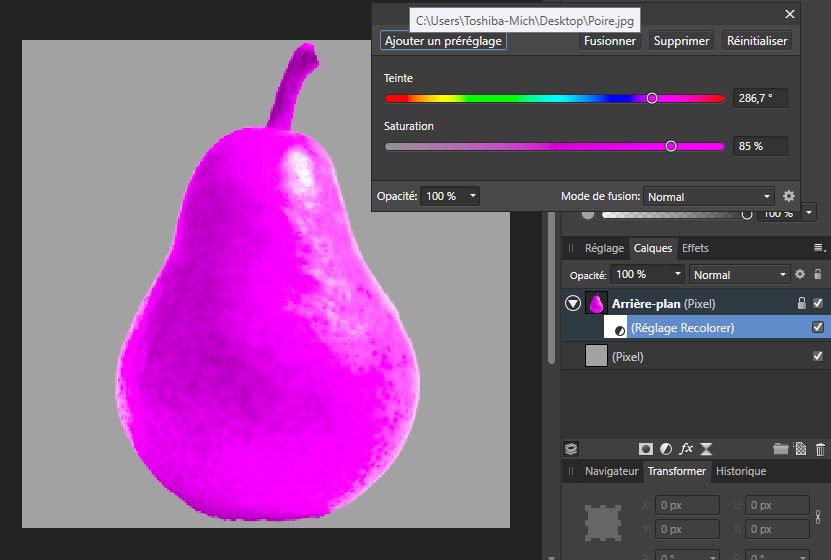Open blend ranges gear in Calques panel
Image resolution: width=831 pixels, height=560 pixels.
click(x=800, y=274)
